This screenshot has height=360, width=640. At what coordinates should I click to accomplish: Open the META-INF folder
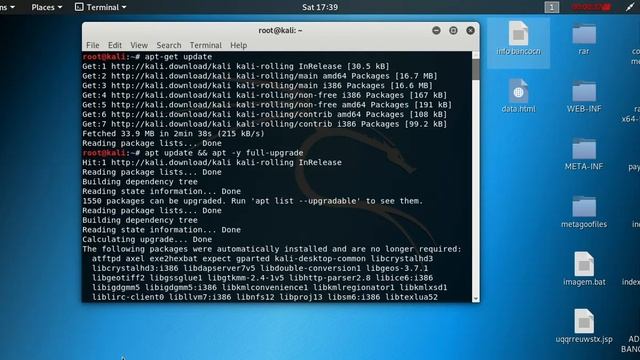(x=584, y=149)
